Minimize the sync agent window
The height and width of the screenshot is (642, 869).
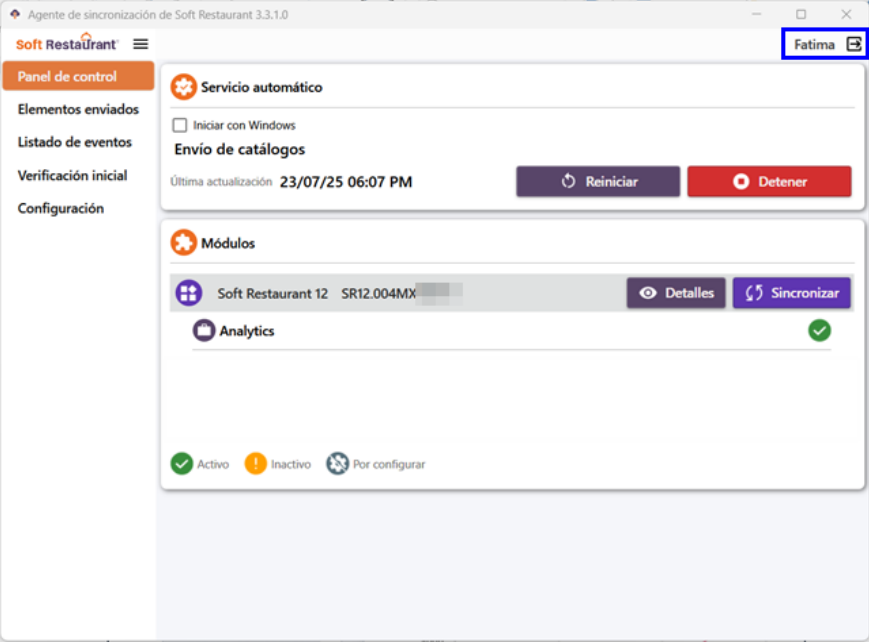coord(756,14)
